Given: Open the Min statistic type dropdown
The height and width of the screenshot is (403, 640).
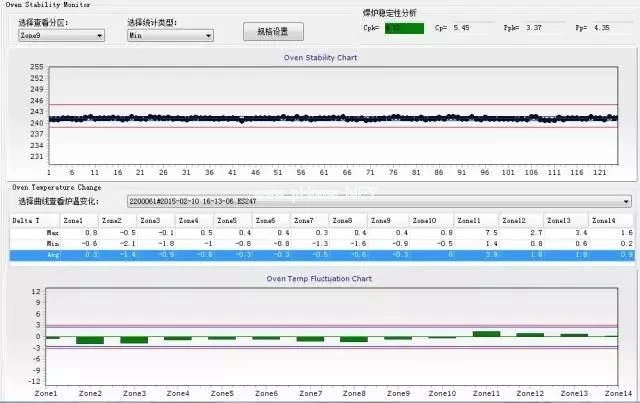Looking at the screenshot, I should click(x=170, y=36).
